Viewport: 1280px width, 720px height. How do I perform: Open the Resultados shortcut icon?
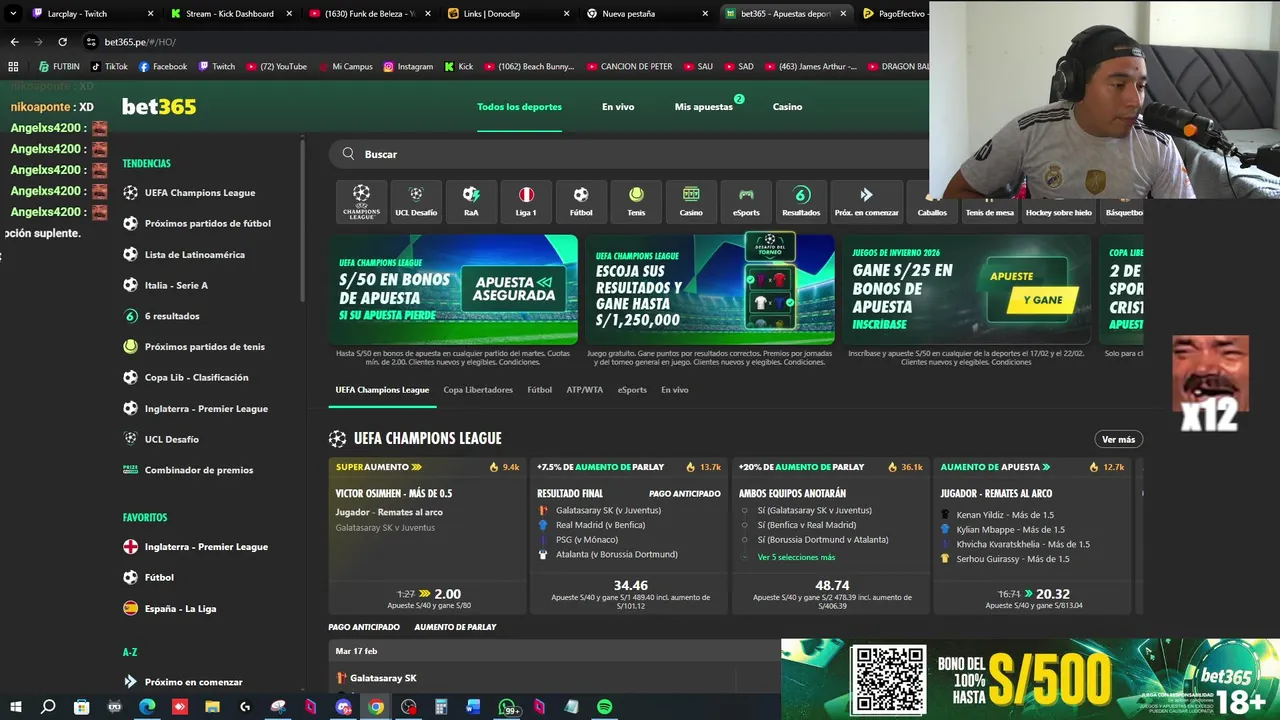[801, 201]
